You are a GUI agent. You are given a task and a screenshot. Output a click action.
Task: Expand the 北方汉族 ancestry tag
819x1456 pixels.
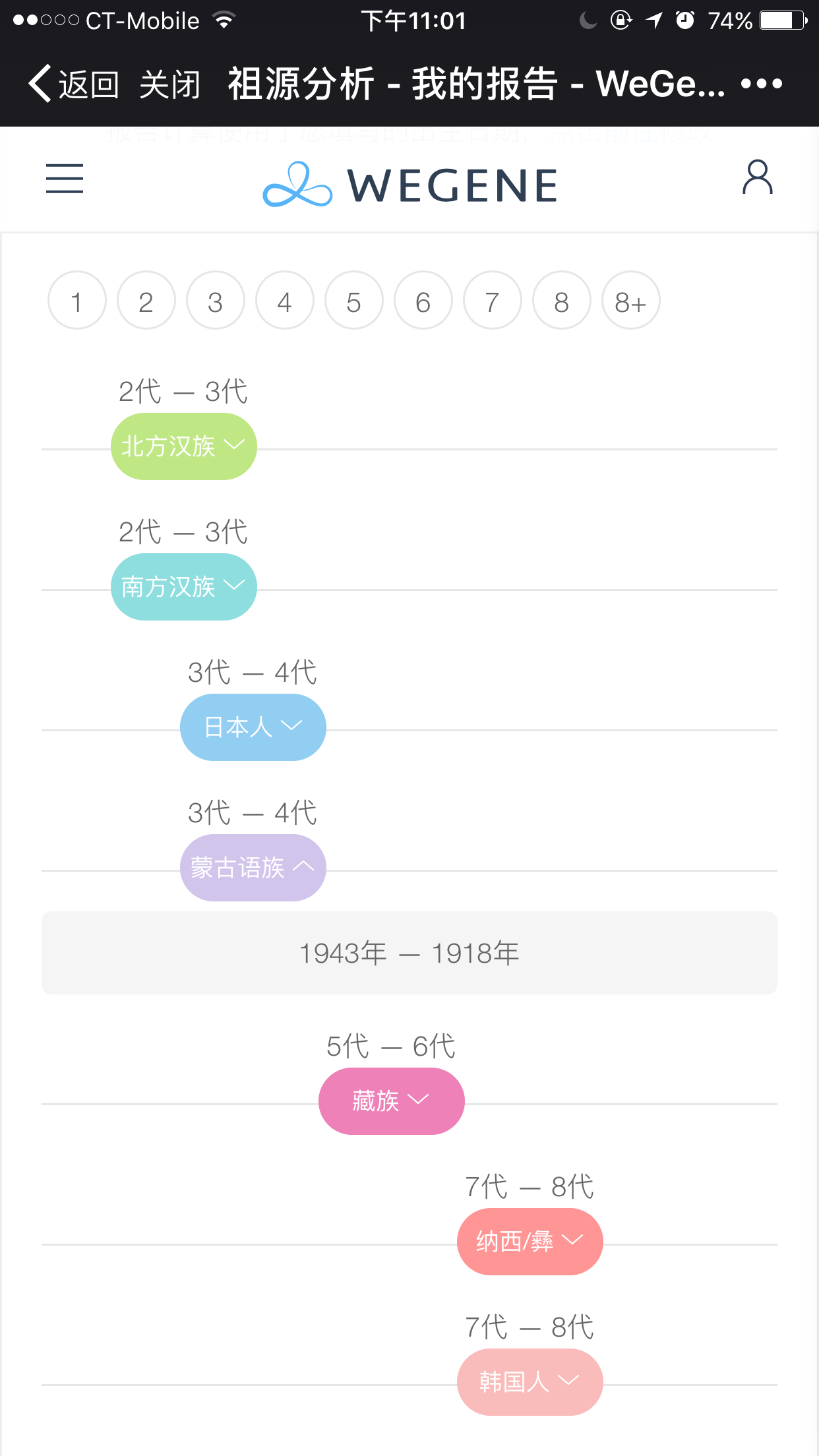pyautogui.click(x=183, y=446)
